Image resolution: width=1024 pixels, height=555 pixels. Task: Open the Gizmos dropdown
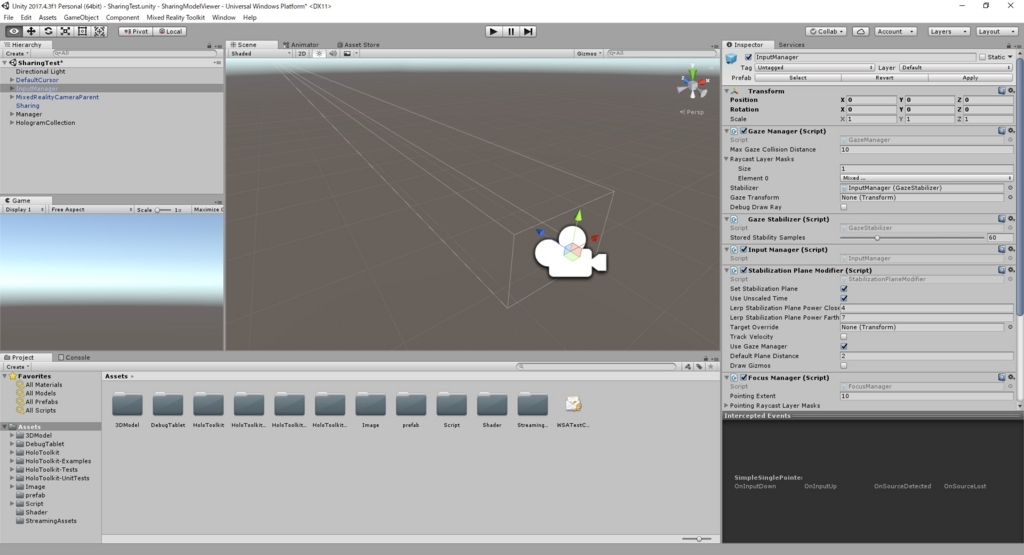pos(588,54)
